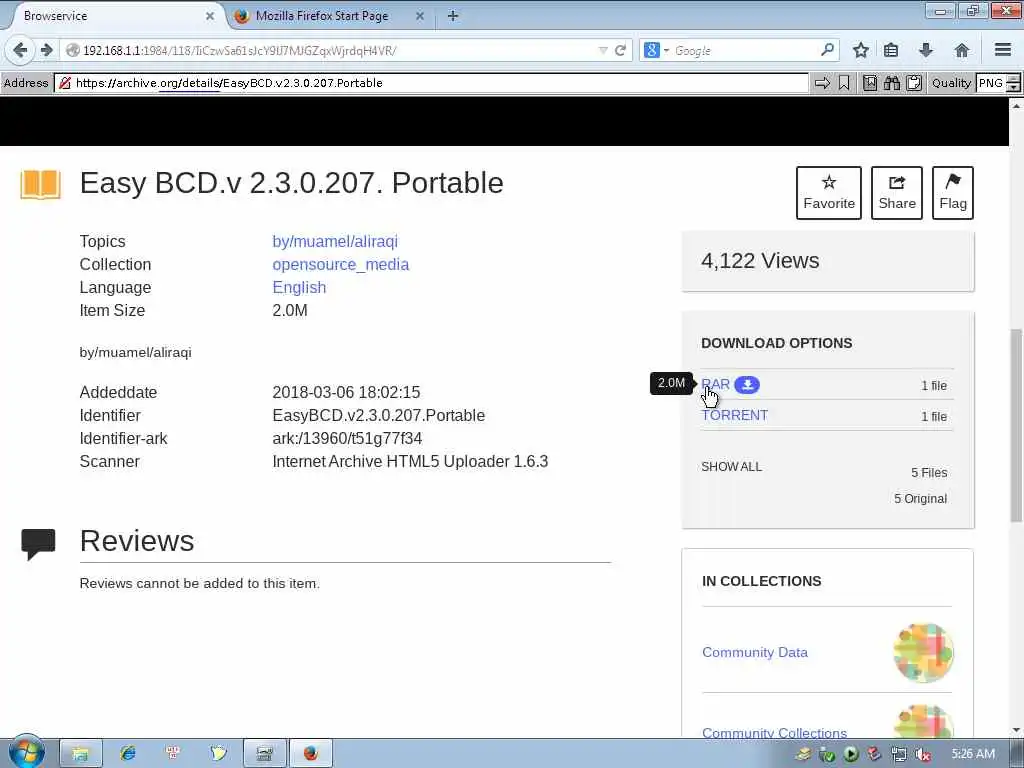This screenshot has width=1024, height=768.
Task: Open the Firefox hamburger menu
Action: point(1002,50)
